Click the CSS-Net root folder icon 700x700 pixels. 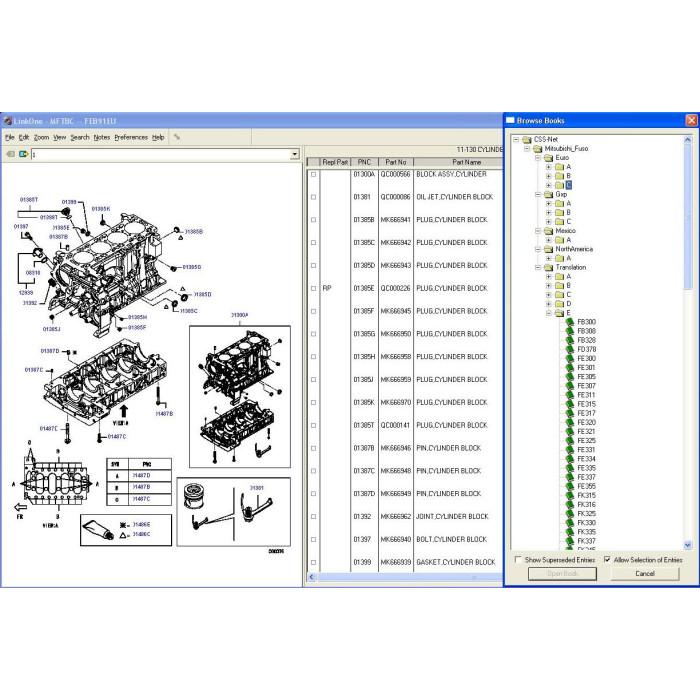pyautogui.click(x=527, y=139)
